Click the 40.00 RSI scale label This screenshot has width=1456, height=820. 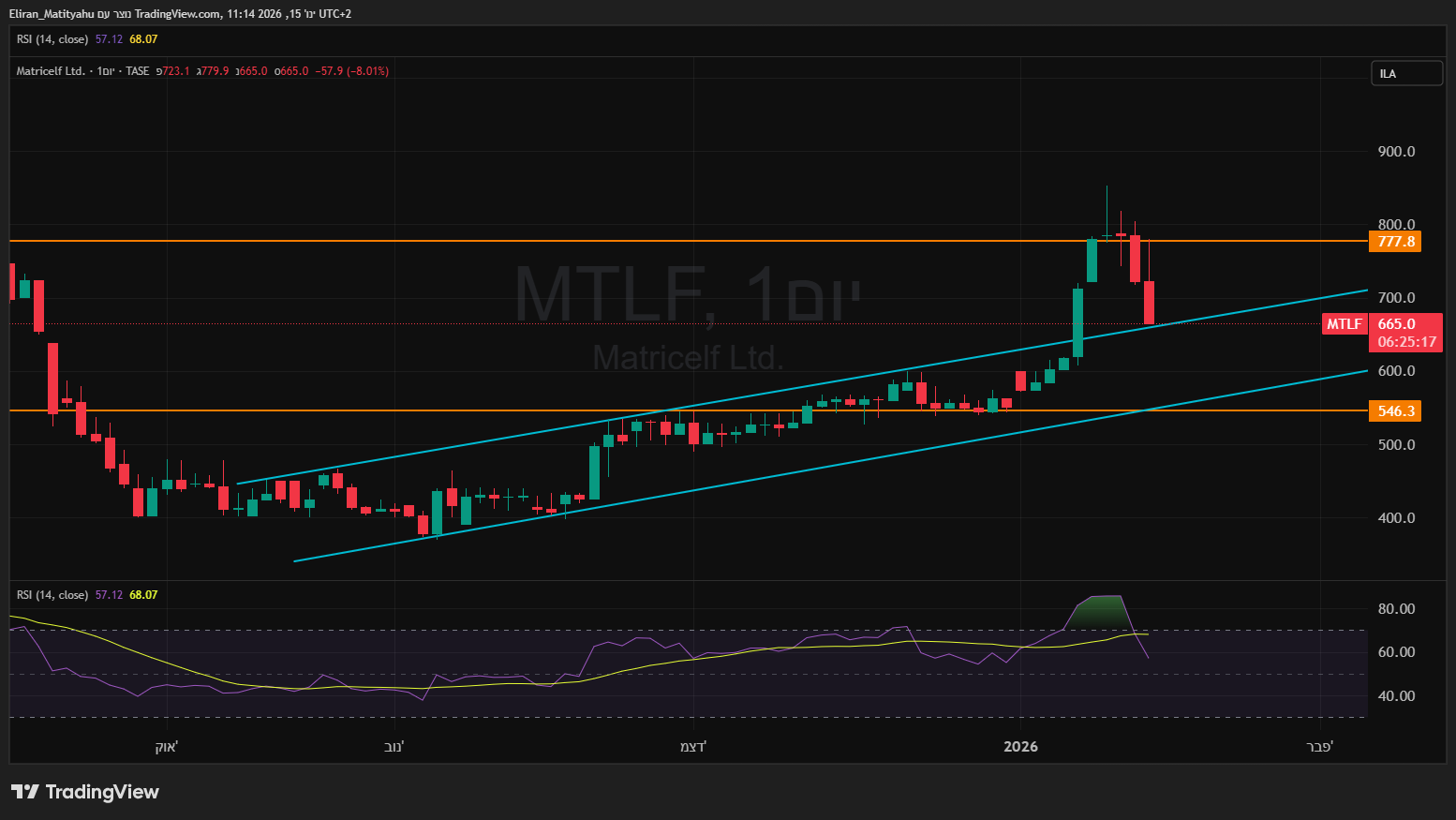click(1396, 696)
